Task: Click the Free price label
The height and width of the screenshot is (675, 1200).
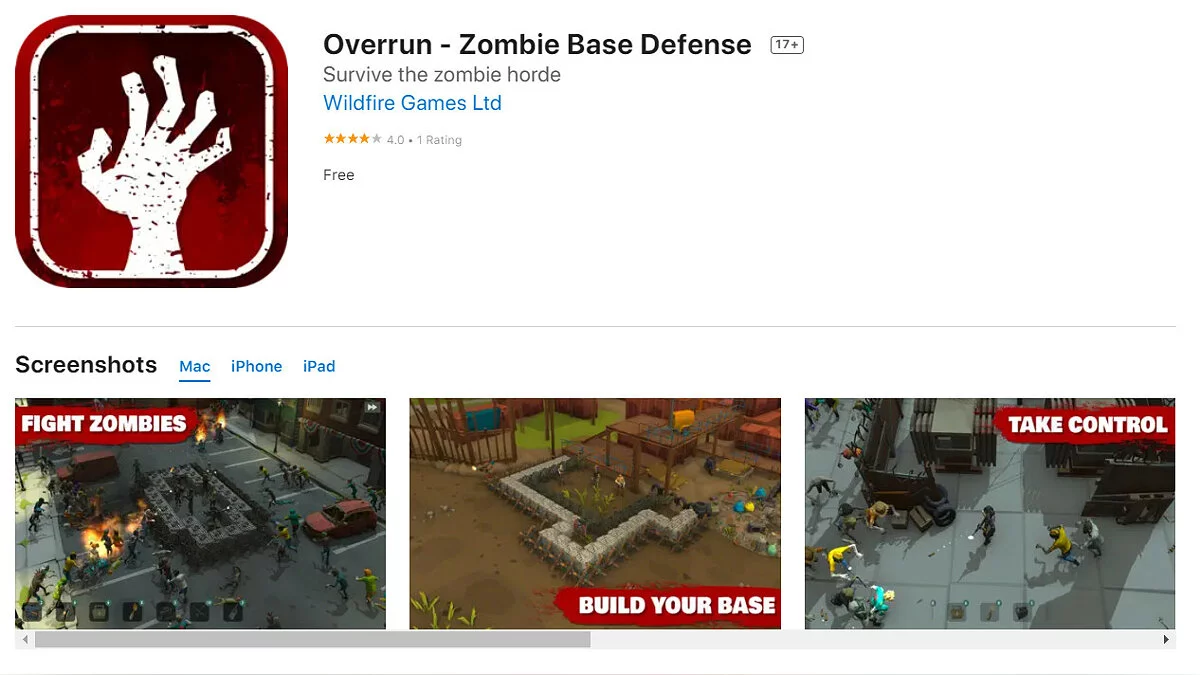Action: click(339, 175)
